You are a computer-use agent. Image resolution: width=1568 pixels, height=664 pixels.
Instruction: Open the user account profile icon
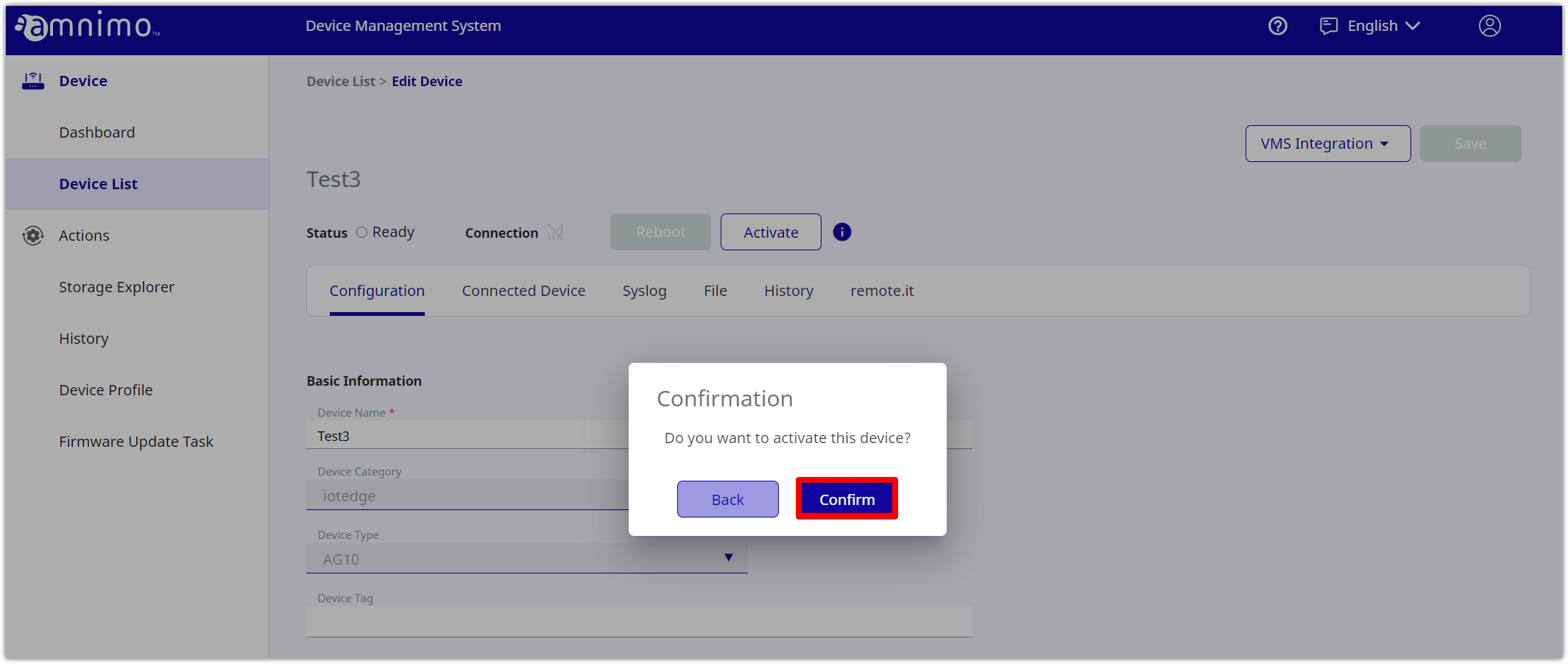[x=1489, y=27]
